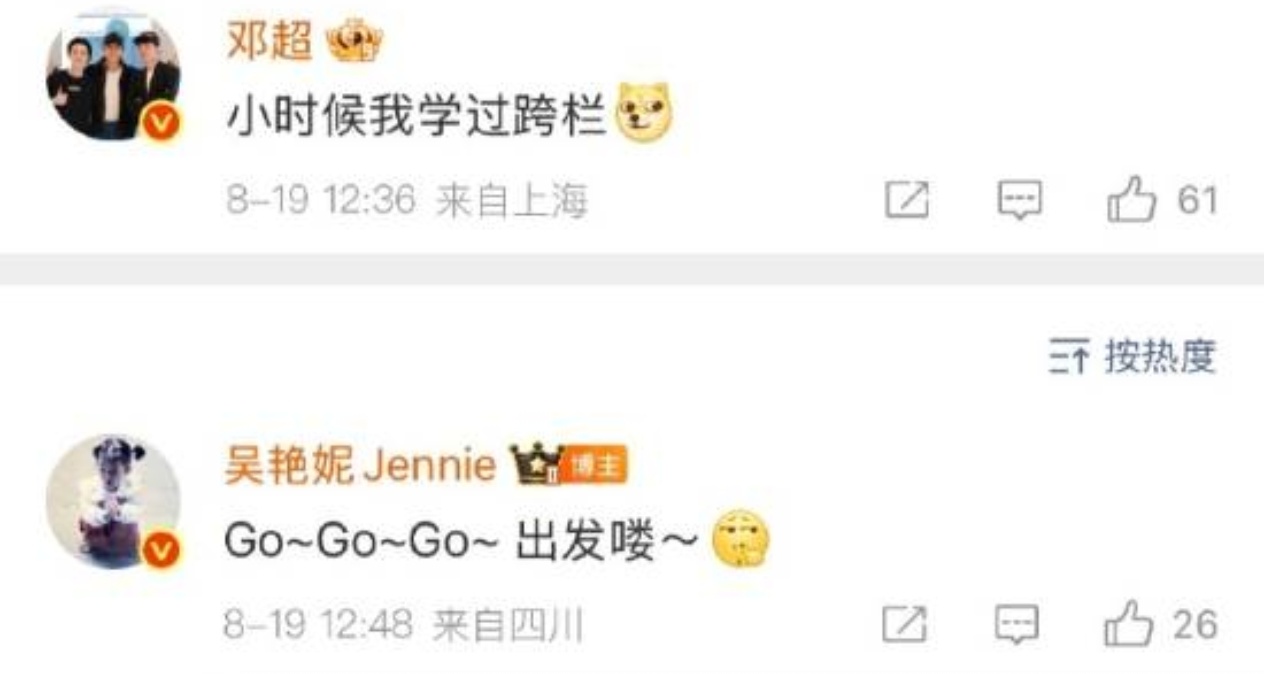1264x674 pixels.
Task: Open 邓超's profile picture
Action: pyautogui.click(x=113, y=73)
